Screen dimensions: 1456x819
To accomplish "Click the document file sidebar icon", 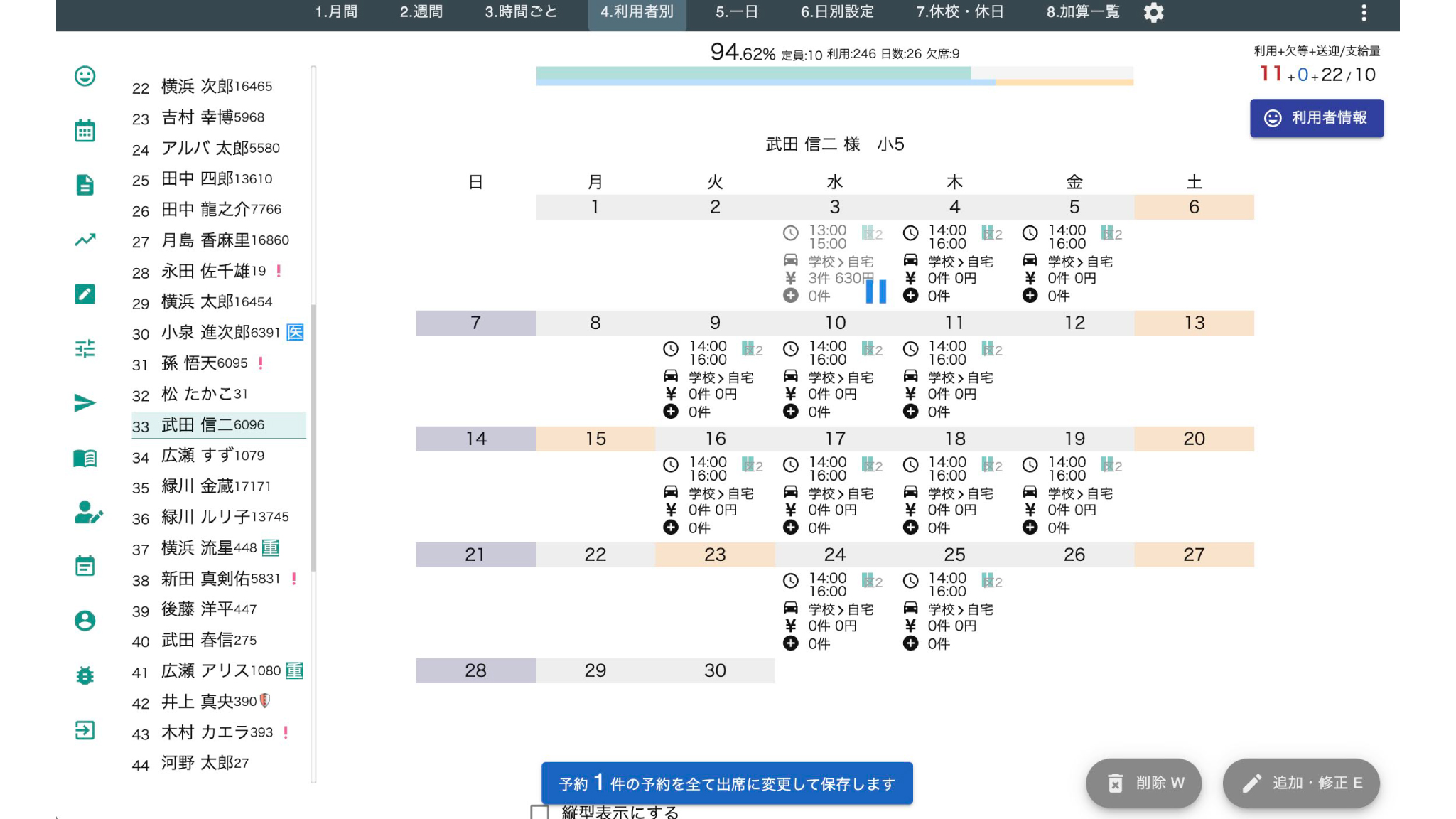I will point(85,185).
